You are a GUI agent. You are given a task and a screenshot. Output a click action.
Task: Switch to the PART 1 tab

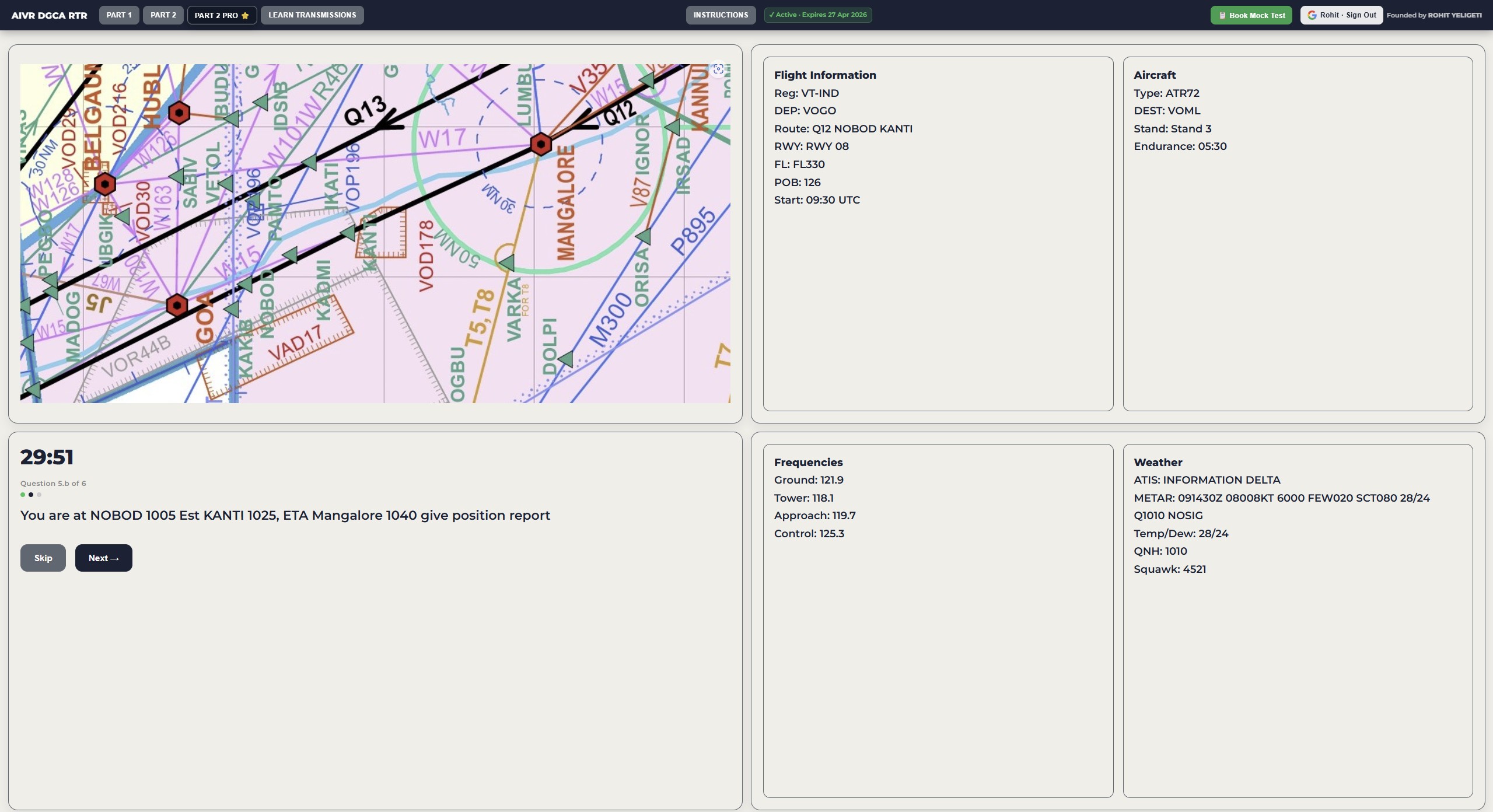click(119, 15)
